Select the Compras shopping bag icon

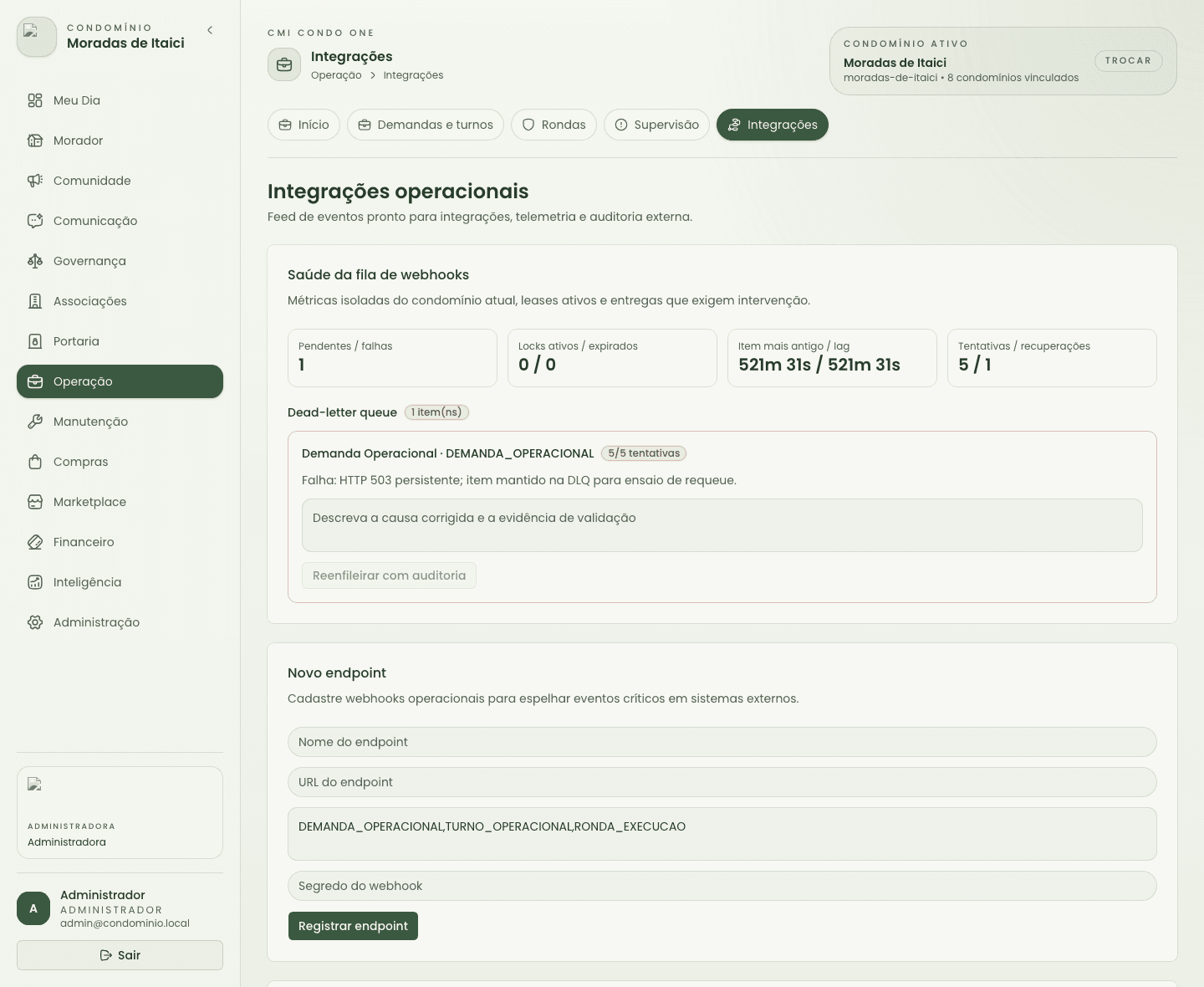coord(35,462)
